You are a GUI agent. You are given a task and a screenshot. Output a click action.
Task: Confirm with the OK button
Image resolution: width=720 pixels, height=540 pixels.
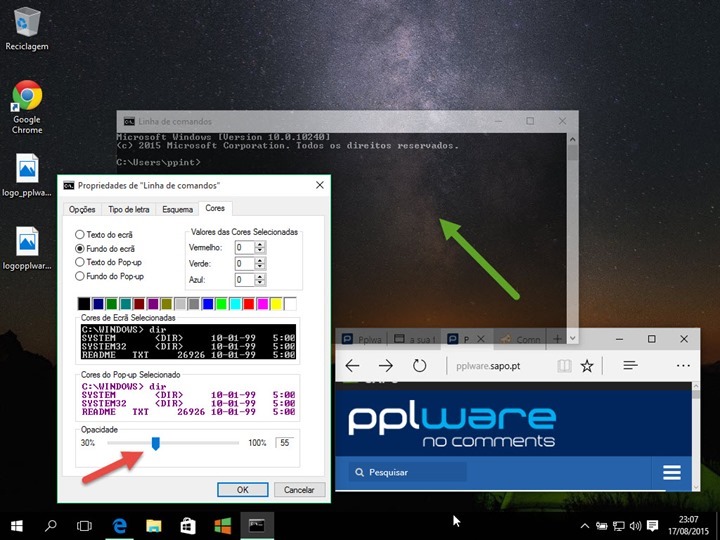[x=242, y=489]
